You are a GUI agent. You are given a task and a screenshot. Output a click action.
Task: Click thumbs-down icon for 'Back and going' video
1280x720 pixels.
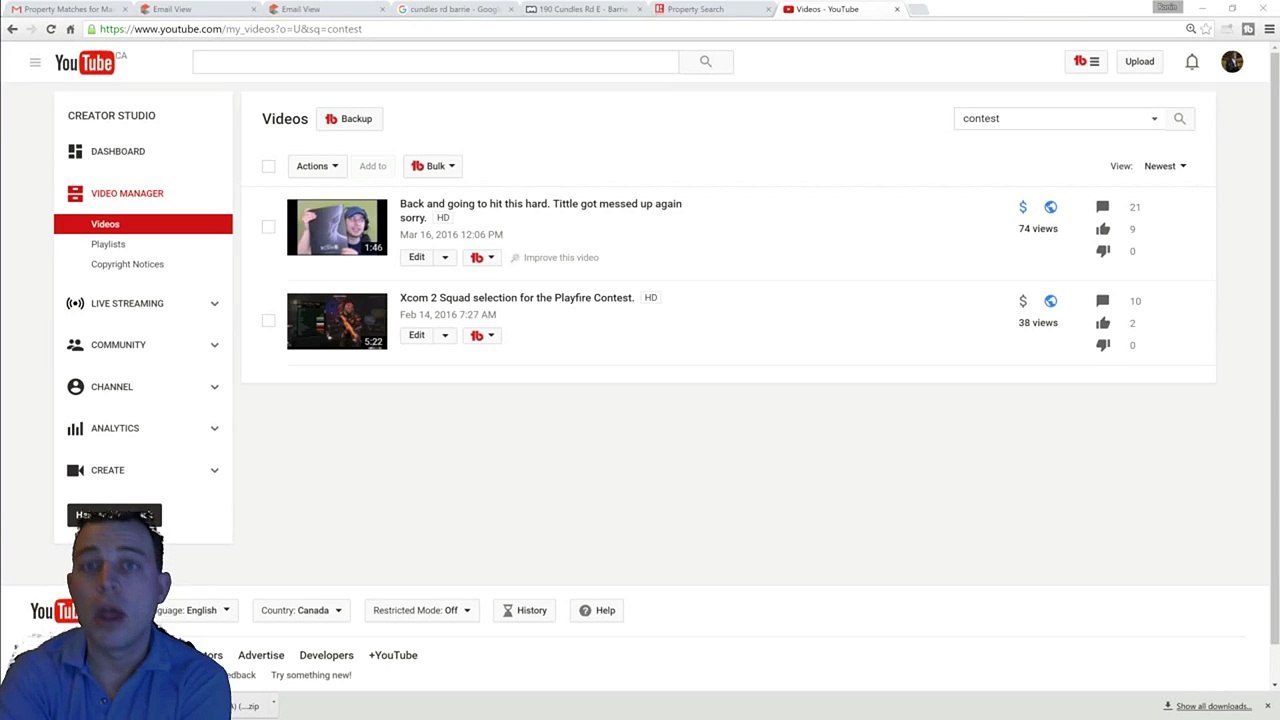click(1102, 251)
